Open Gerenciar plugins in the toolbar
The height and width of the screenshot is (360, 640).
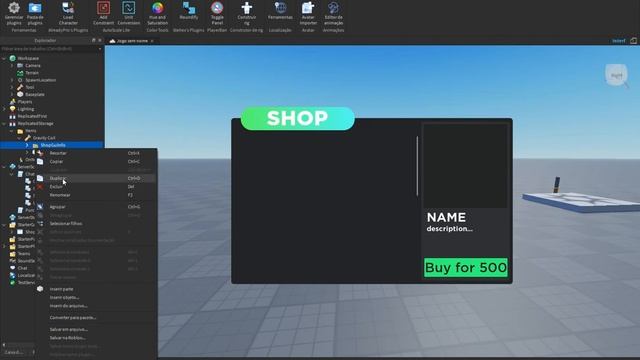tap(14, 13)
